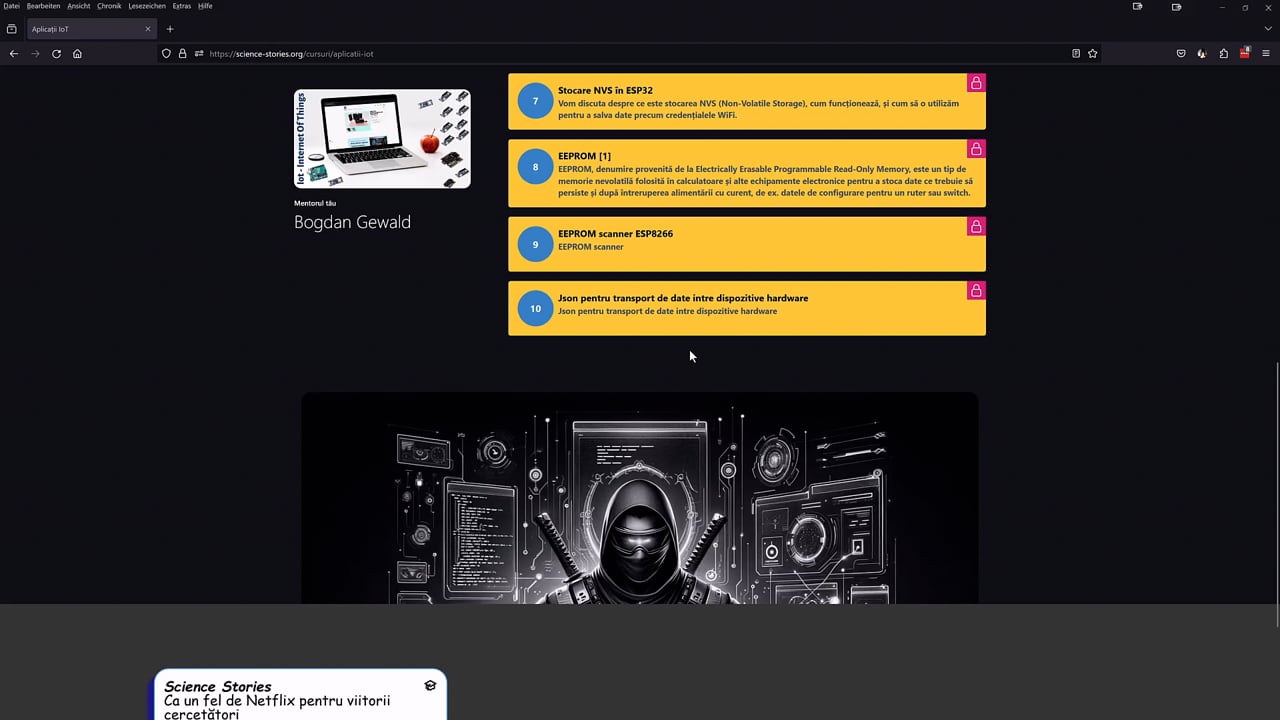Open the Datei menu

pyautogui.click(x=11, y=6)
